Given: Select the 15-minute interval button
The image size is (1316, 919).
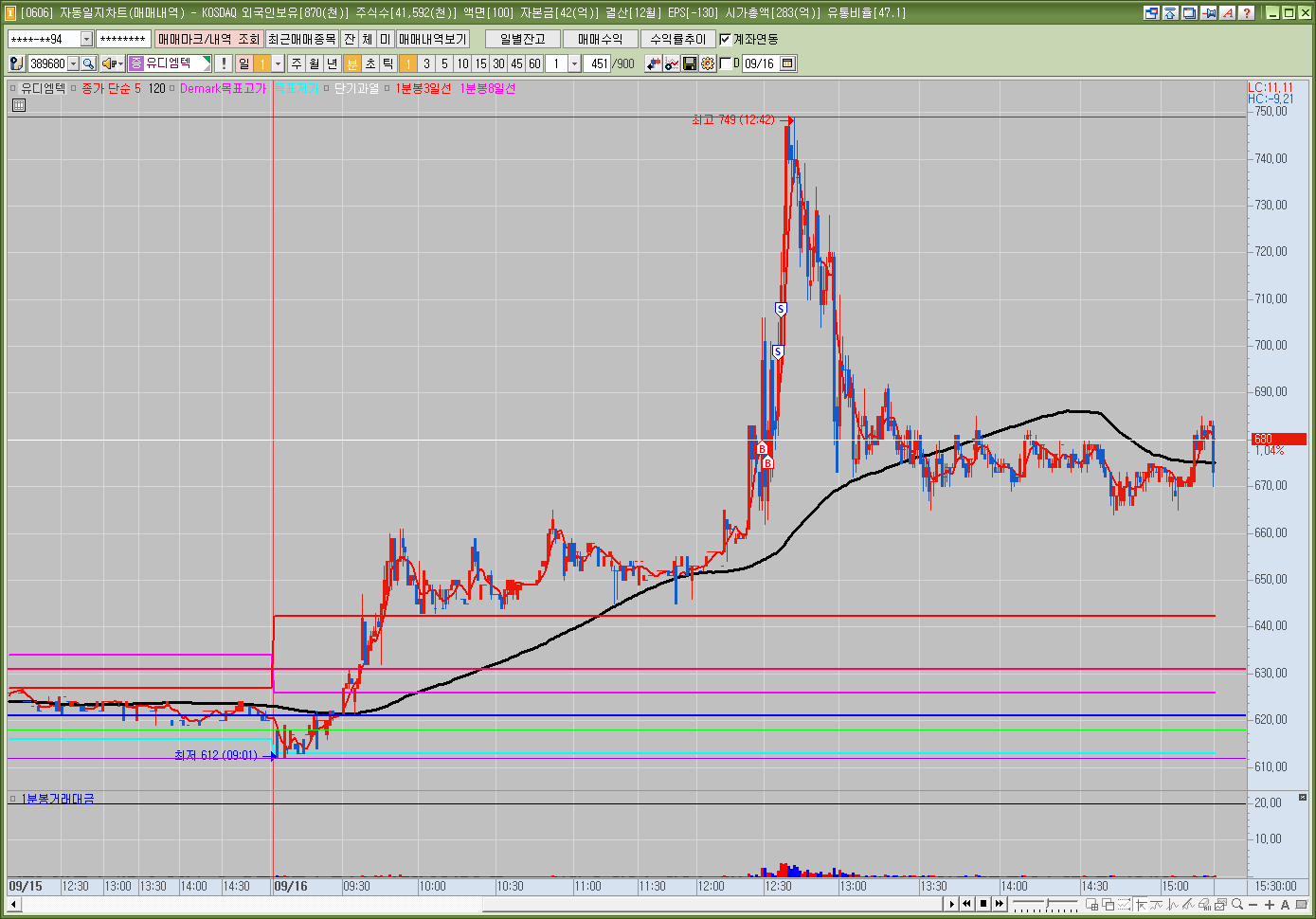Looking at the screenshot, I should [x=480, y=63].
